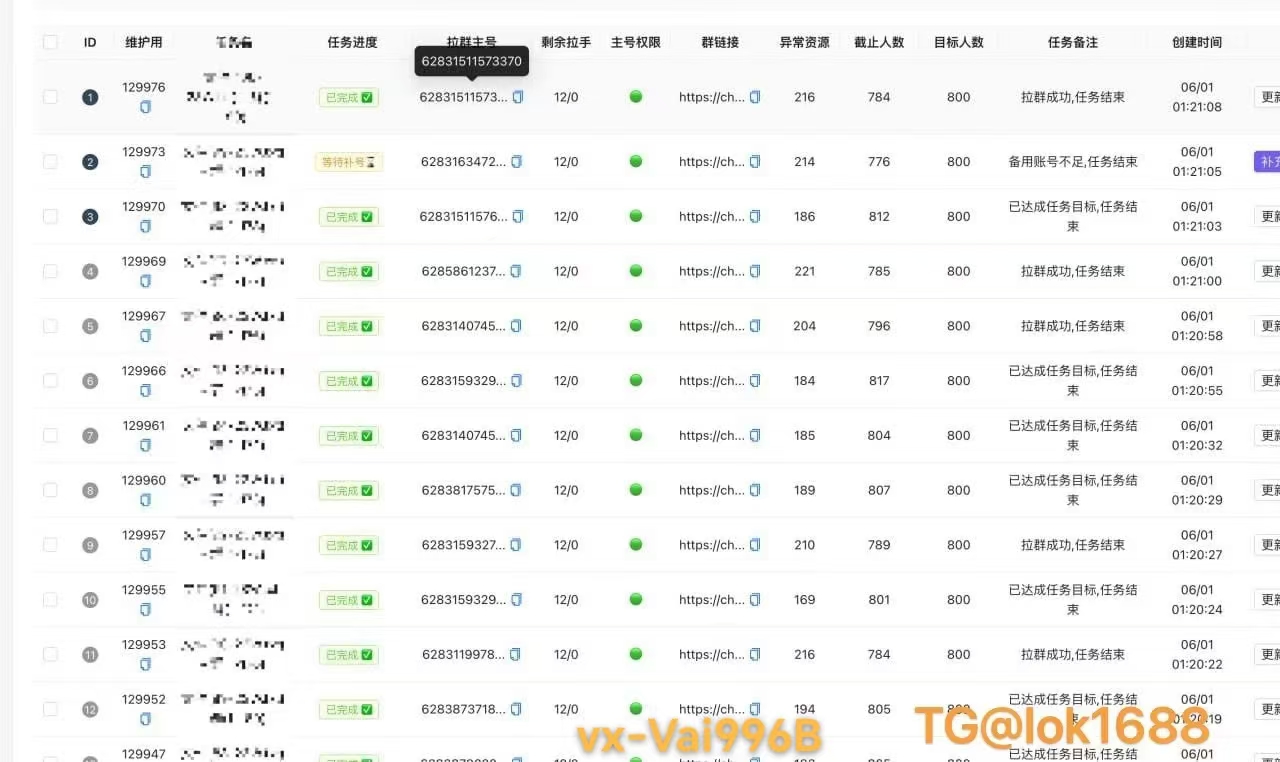Click the 更新 button in the first row
The width and height of the screenshot is (1280, 762).
(x=1268, y=97)
